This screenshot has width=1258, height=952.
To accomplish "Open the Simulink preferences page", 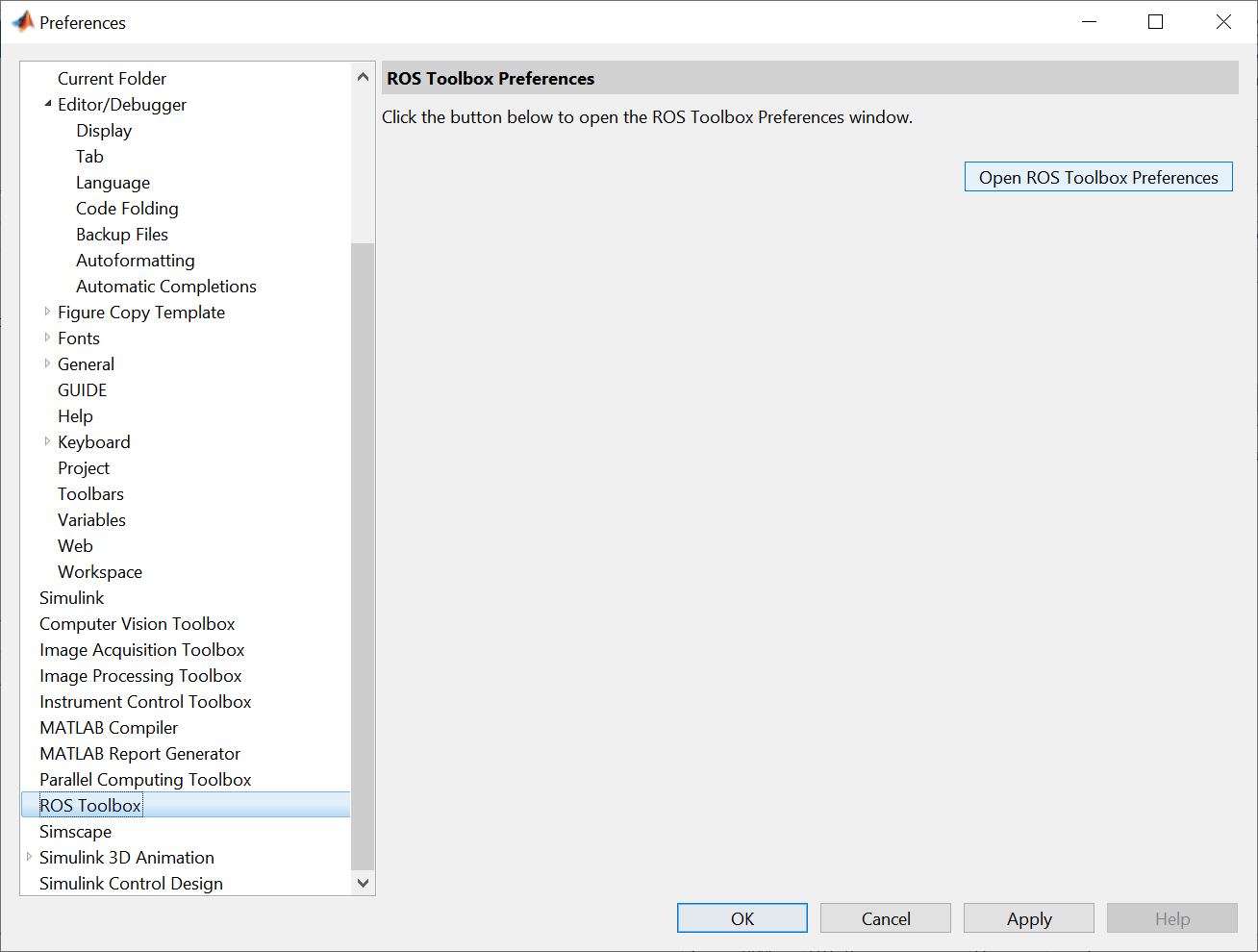I will [x=71, y=598].
